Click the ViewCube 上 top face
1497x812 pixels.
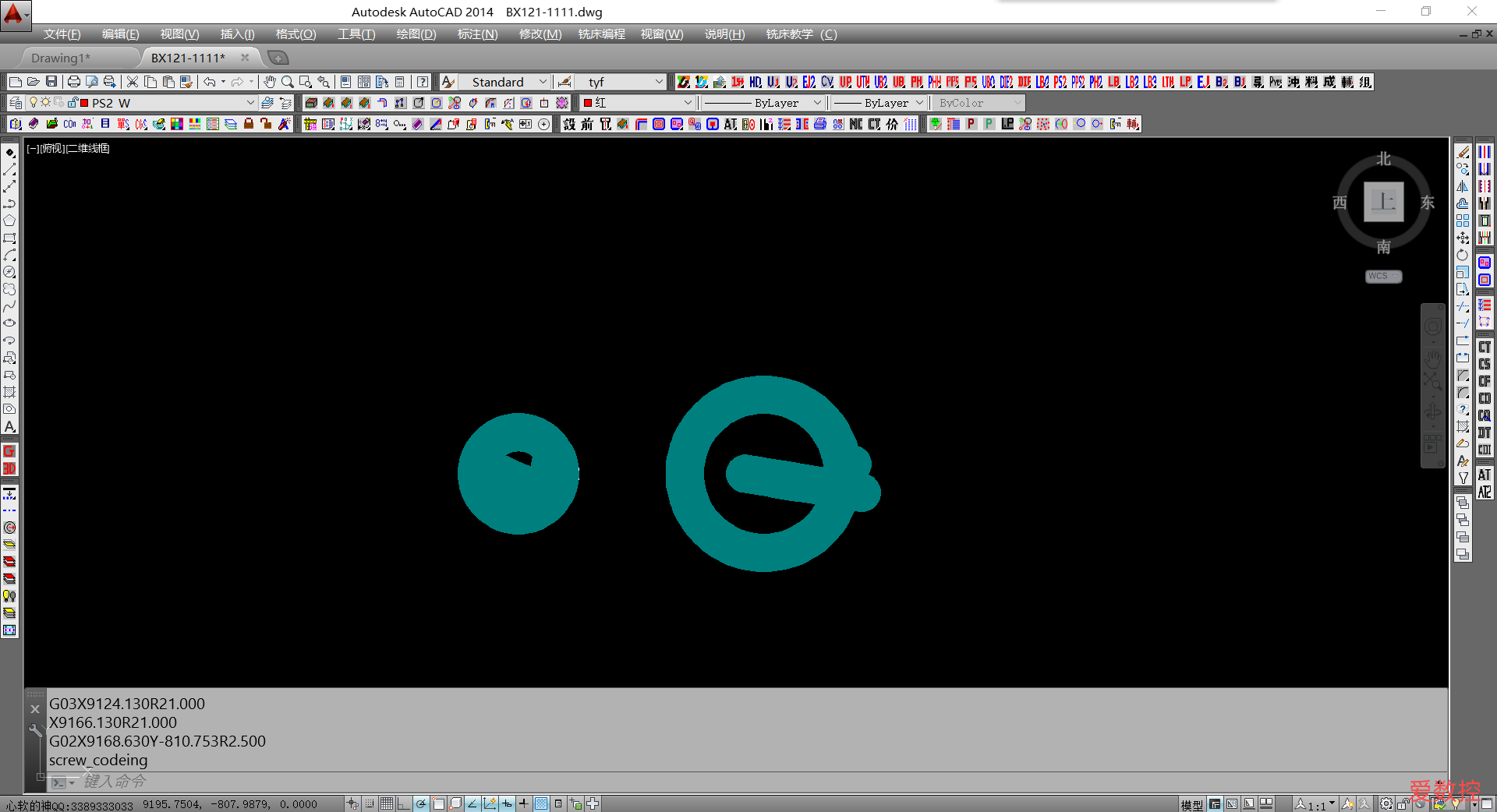tap(1384, 202)
